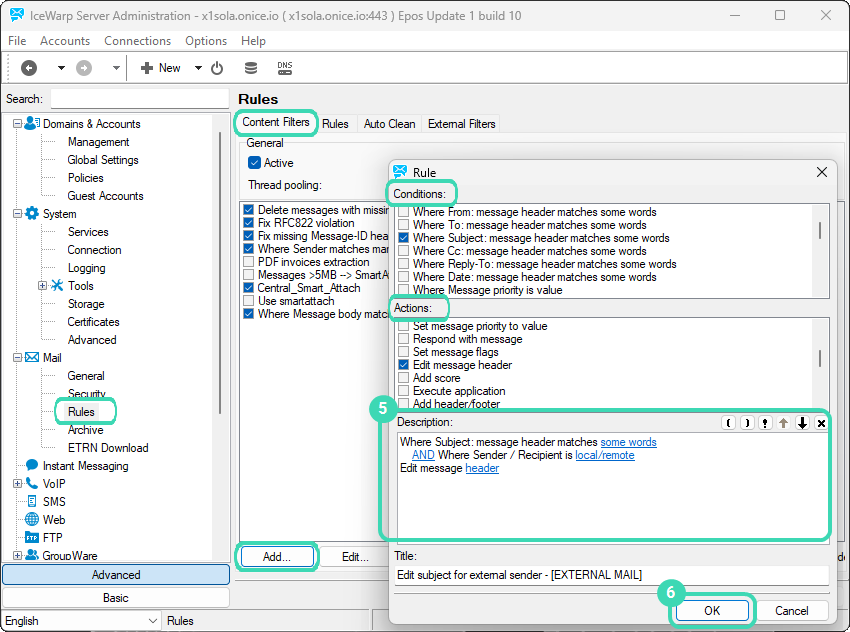Screen dimensions: 850x632
Task: Click the Web globe icon
Action: pyautogui.click(x=32, y=519)
